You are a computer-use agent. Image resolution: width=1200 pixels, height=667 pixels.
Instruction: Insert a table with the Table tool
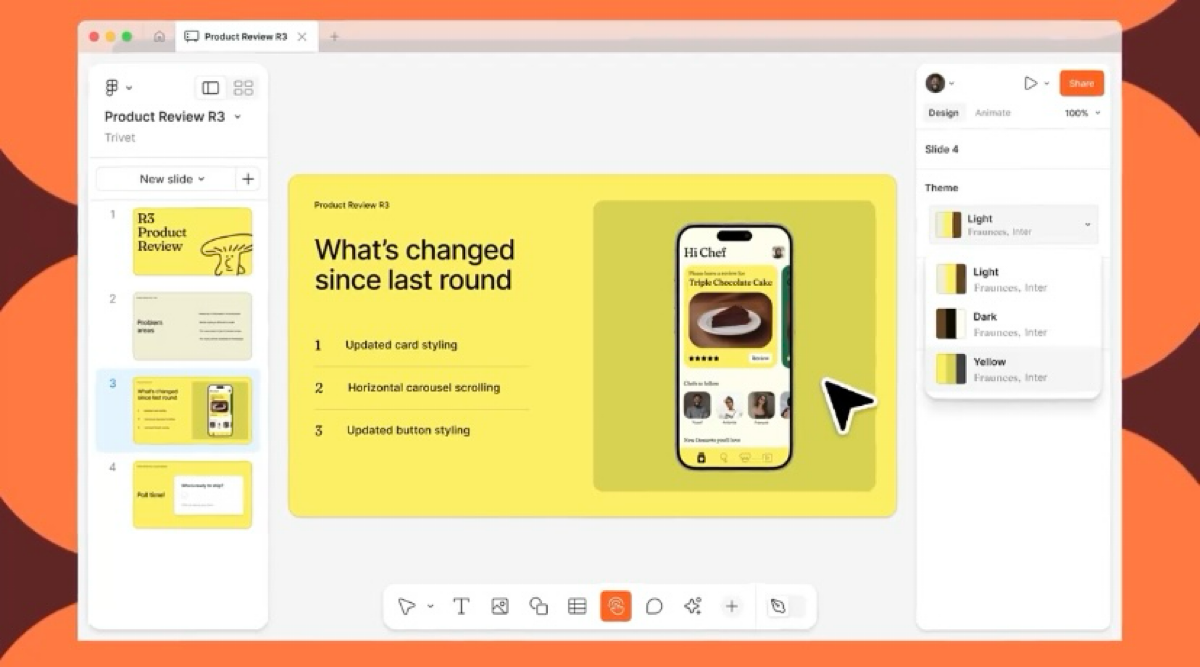(x=577, y=606)
